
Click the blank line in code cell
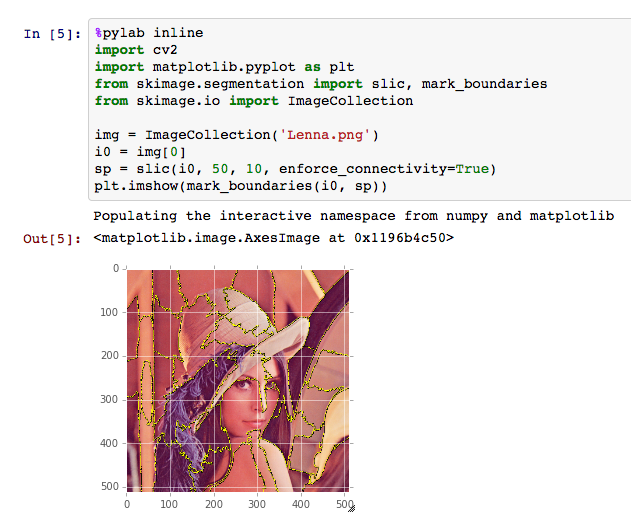click(x=358, y=118)
